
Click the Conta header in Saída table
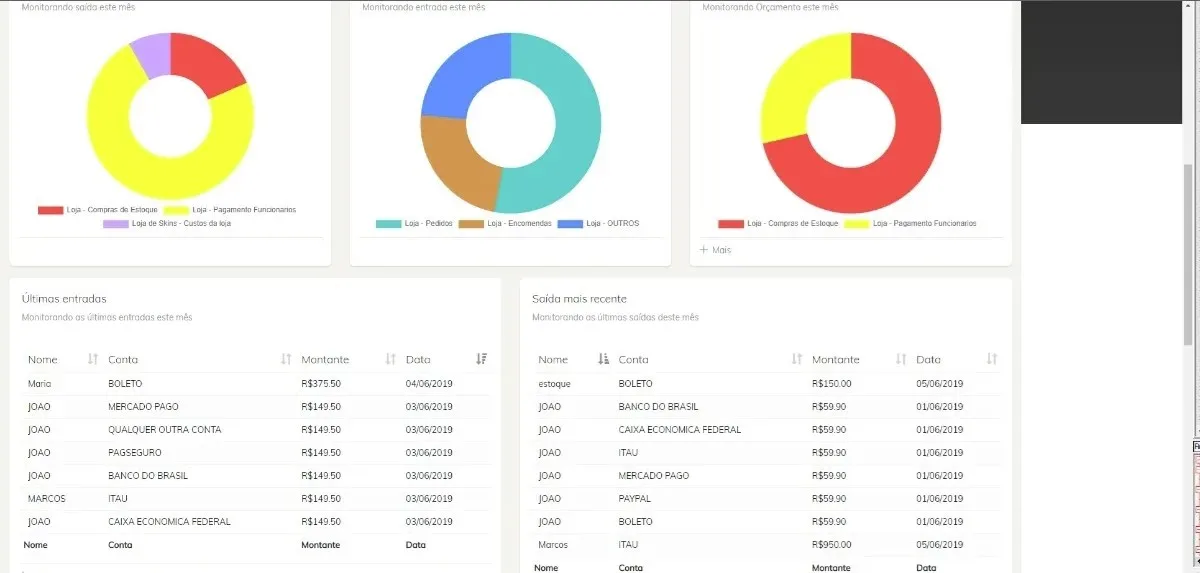633,359
